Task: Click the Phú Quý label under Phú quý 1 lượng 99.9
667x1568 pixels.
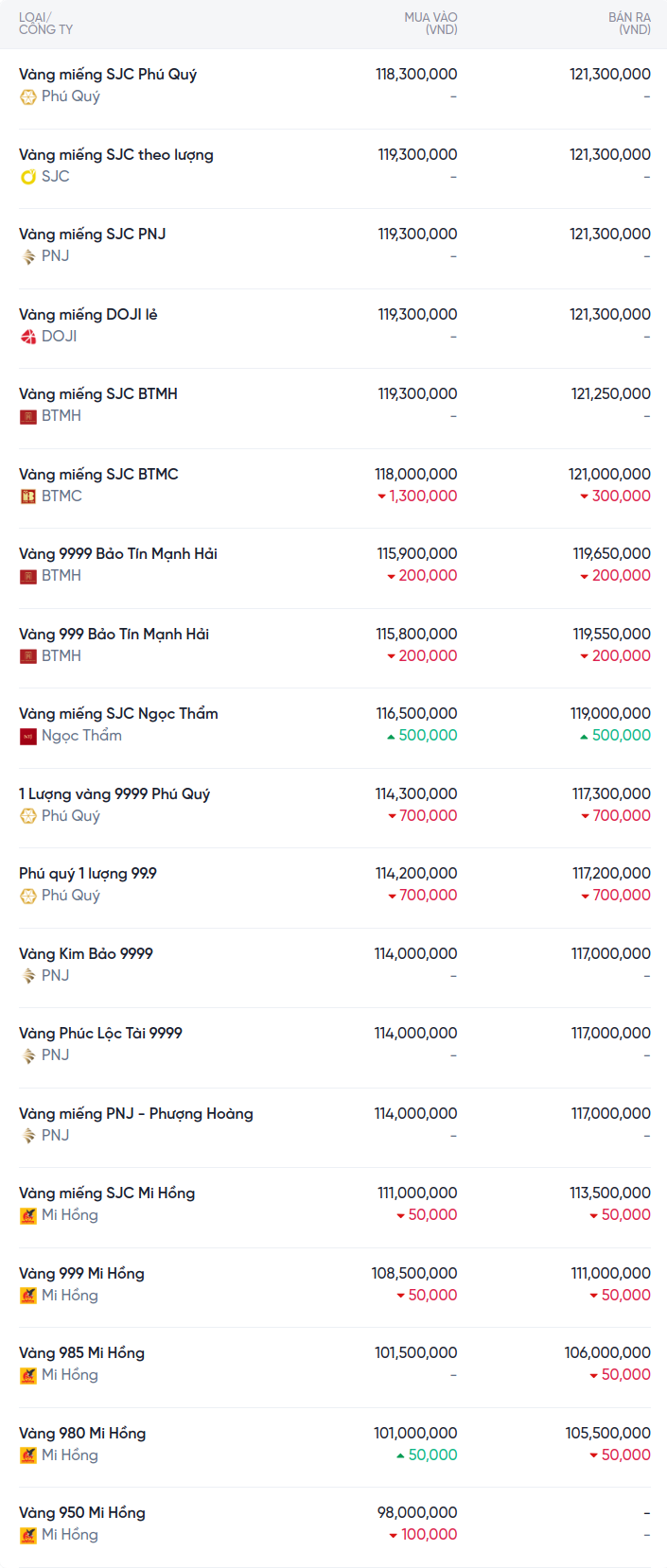Action: (x=71, y=896)
